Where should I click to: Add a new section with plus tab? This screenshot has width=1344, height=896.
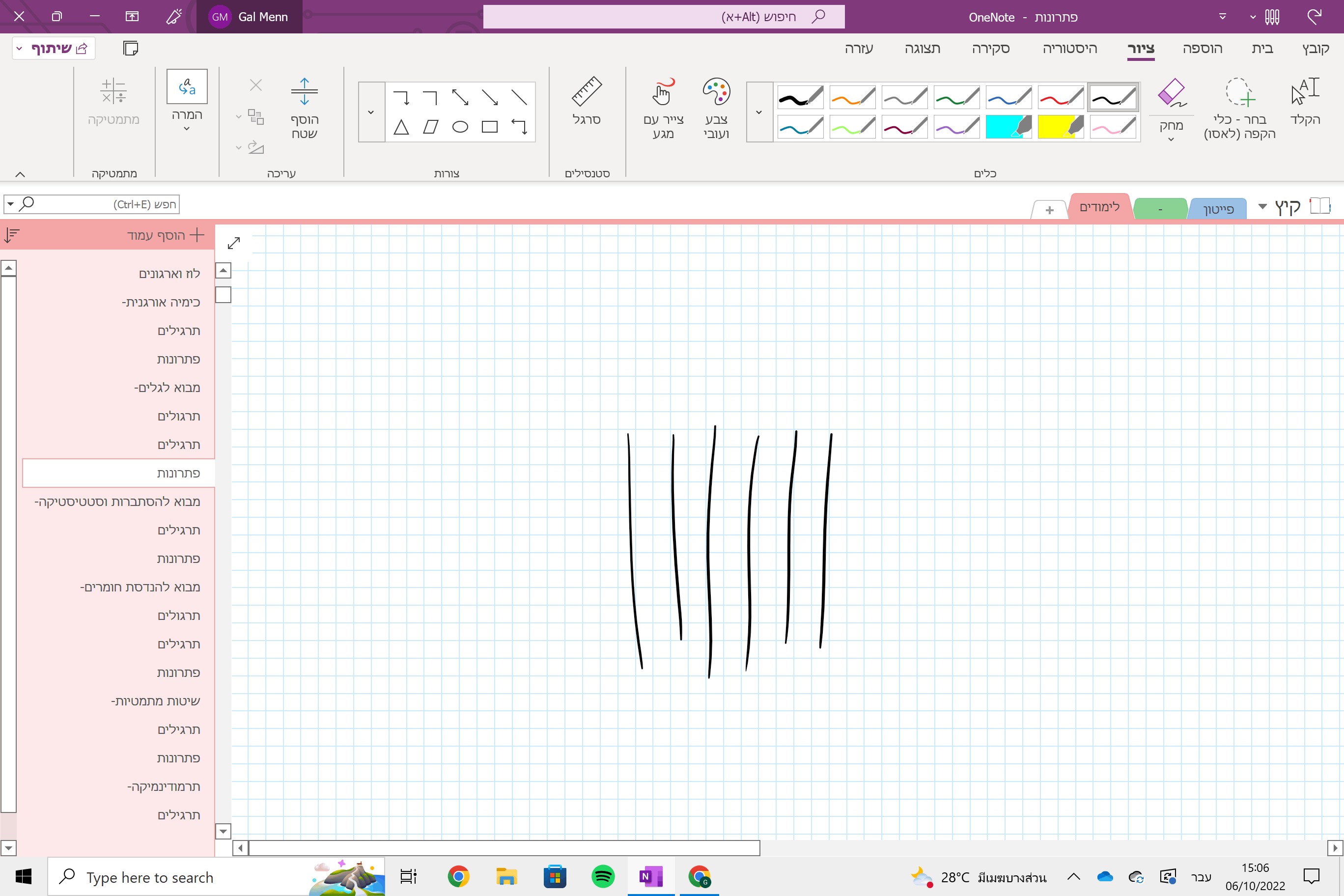click(x=1049, y=210)
